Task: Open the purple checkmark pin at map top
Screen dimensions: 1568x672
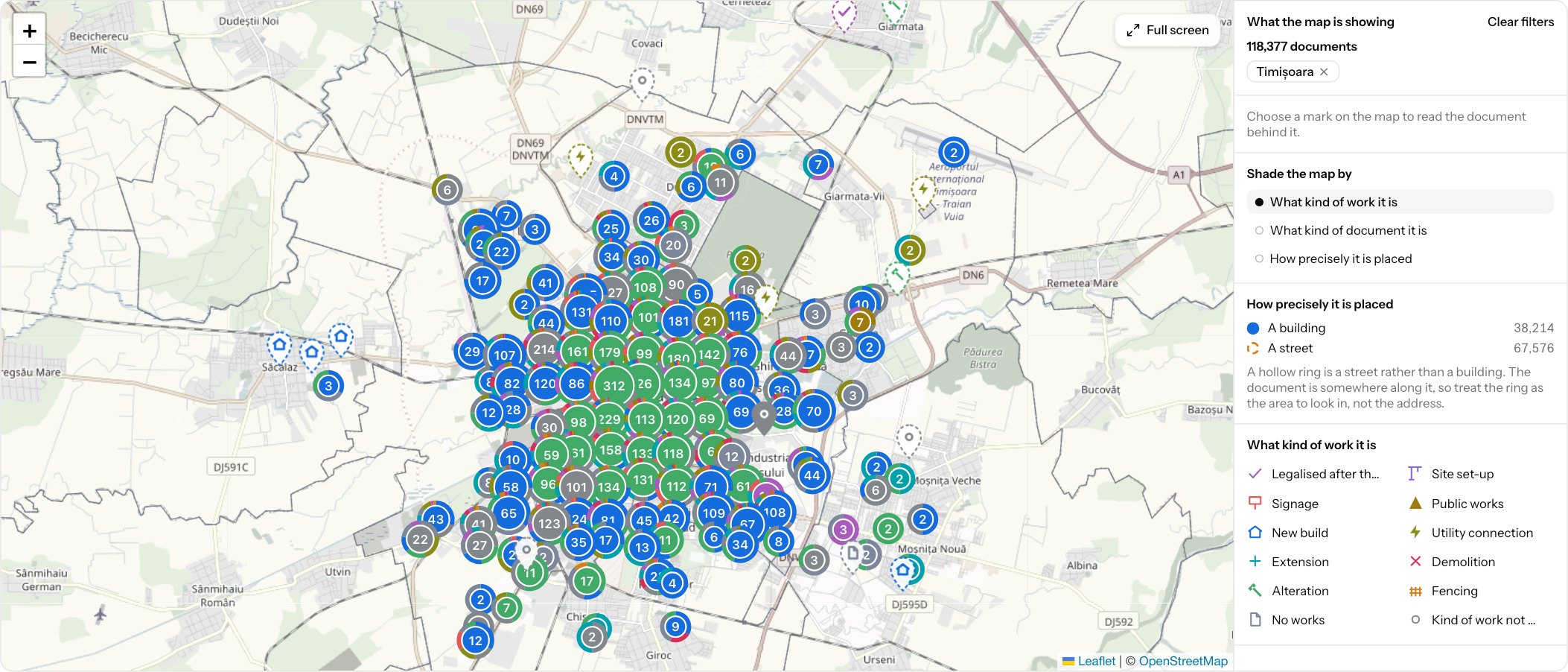Action: tap(844, 15)
